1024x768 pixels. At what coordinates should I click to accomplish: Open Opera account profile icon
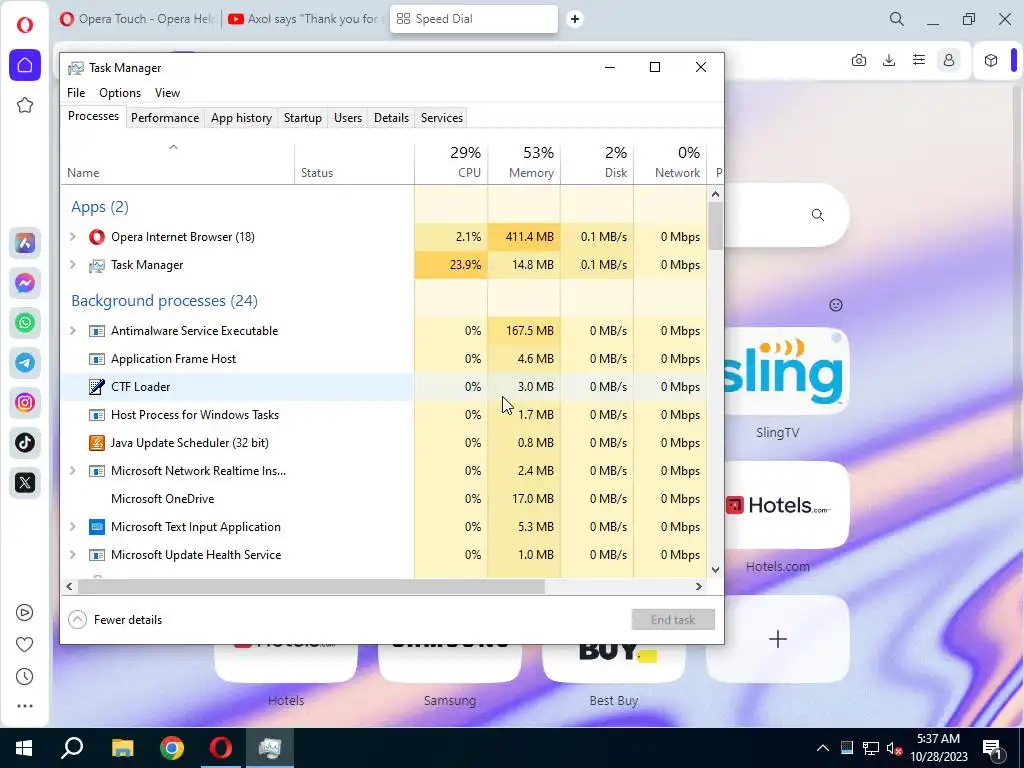click(x=949, y=60)
